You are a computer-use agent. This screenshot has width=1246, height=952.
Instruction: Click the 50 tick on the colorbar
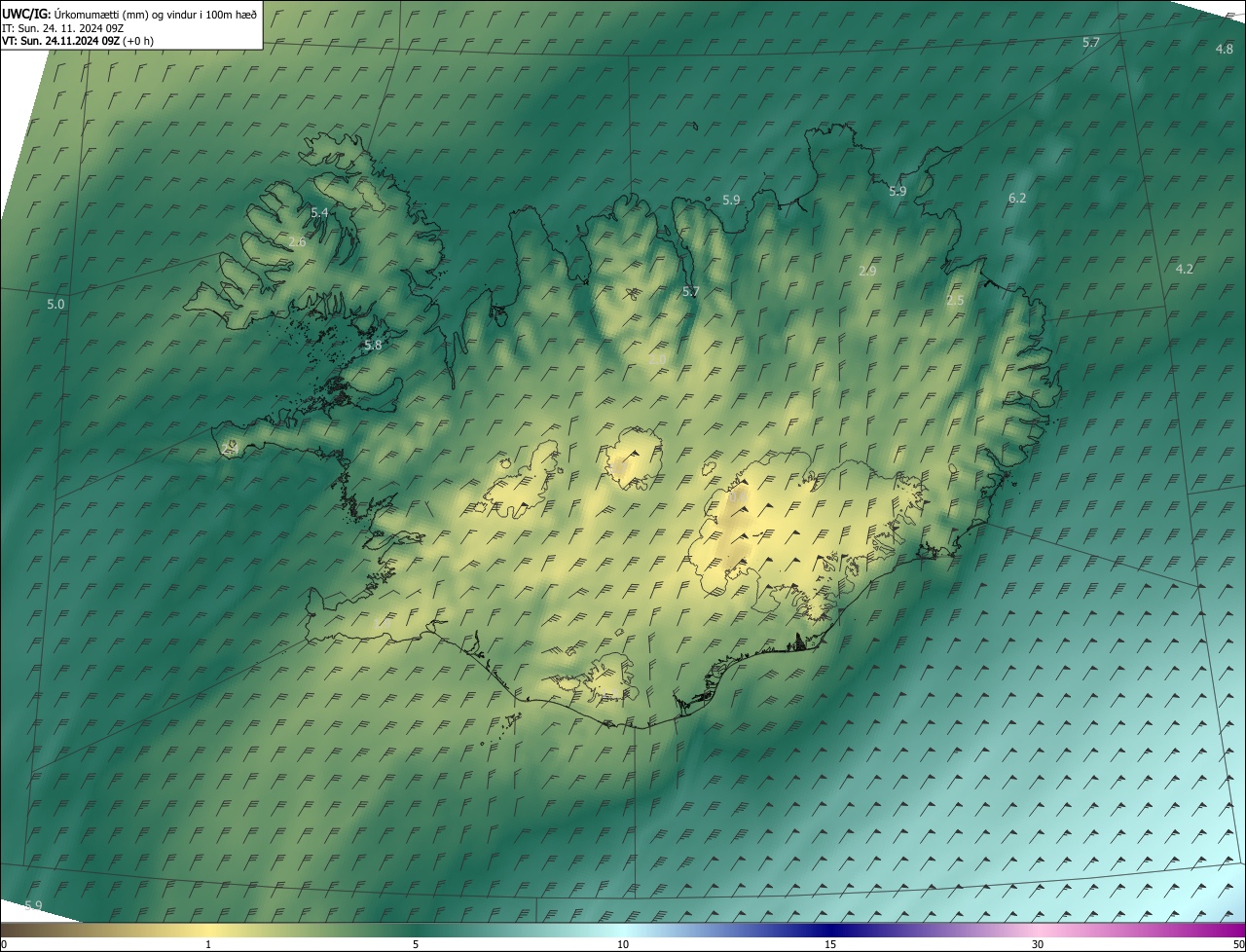click(1238, 944)
